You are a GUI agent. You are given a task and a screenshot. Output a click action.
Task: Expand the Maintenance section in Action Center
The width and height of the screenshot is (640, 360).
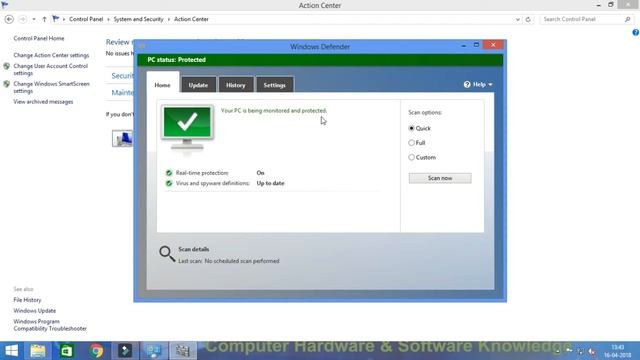coord(122,93)
